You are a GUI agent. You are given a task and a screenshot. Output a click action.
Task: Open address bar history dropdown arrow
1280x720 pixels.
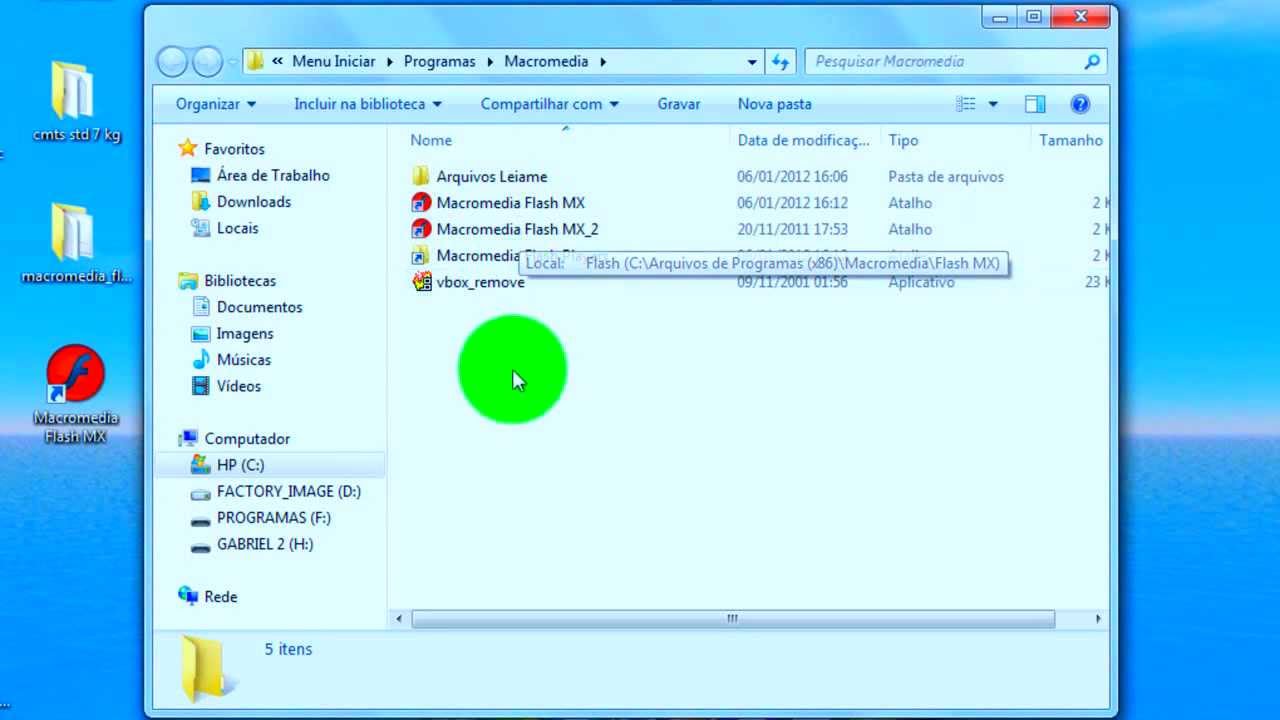(752, 62)
